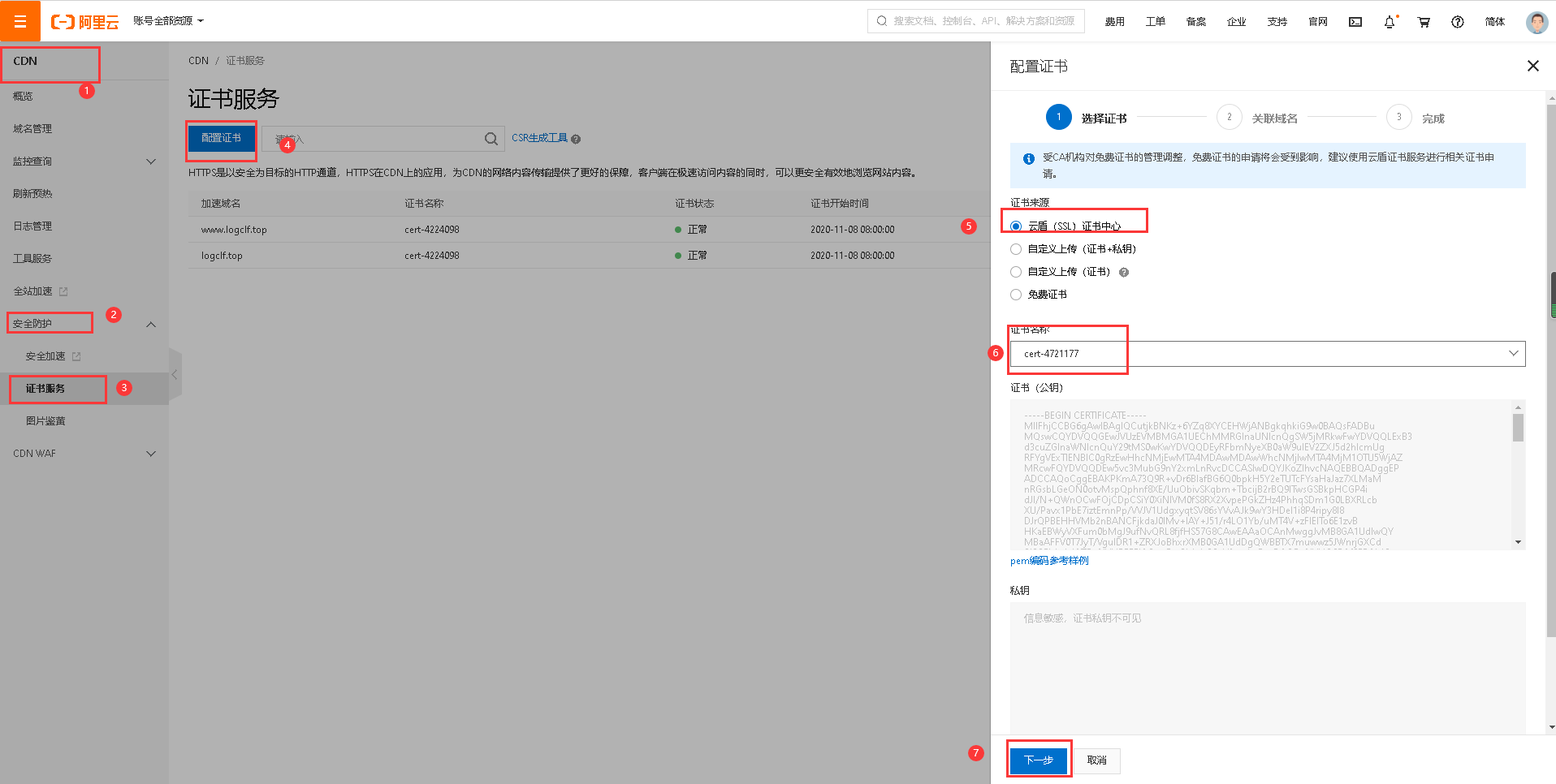Screen dimensions: 1556x784
Task: Close the 配置证书 panel
Action: 1533,66
